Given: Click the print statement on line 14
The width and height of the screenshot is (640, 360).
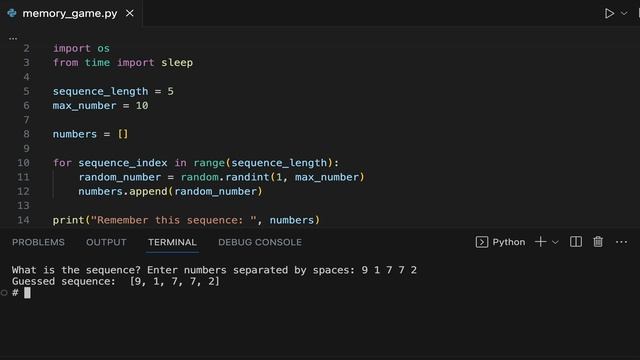Looking at the screenshot, I should point(186,220).
